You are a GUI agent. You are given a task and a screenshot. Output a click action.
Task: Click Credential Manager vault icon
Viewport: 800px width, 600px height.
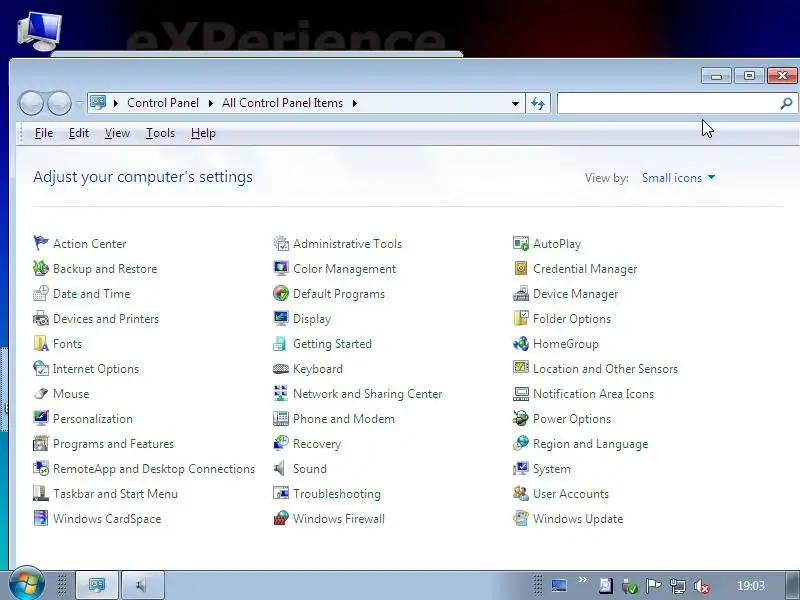pos(520,268)
